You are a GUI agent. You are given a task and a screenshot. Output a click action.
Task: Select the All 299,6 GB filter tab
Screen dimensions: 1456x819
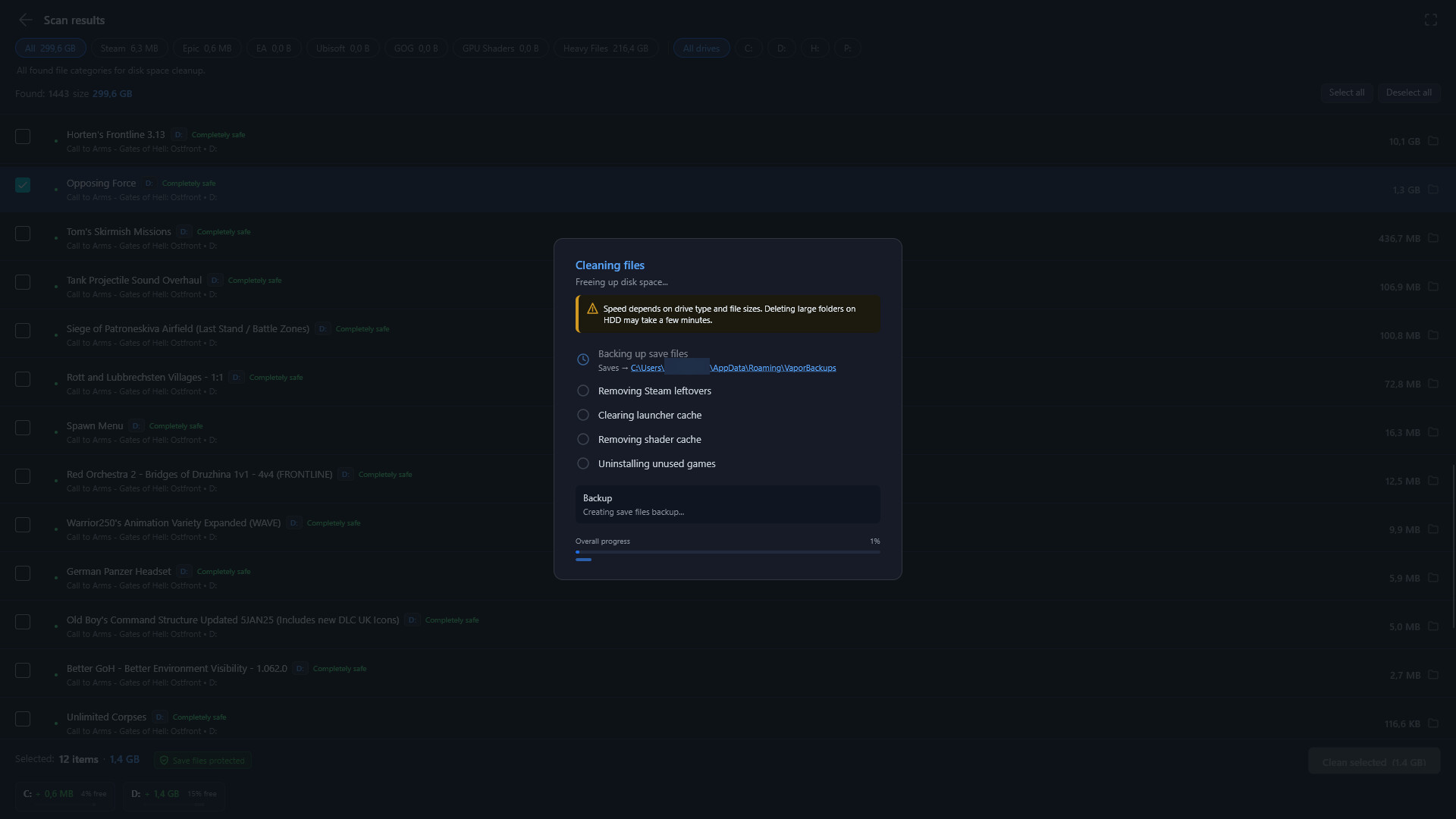[x=50, y=48]
